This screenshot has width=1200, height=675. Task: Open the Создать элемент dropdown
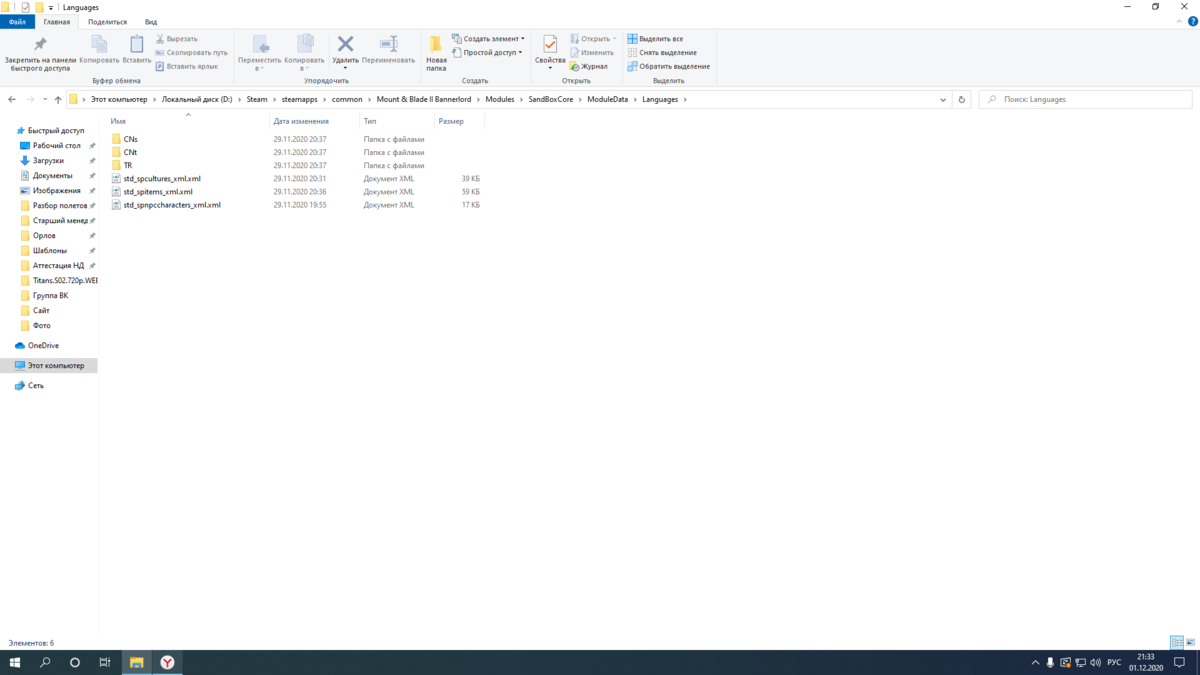point(488,39)
